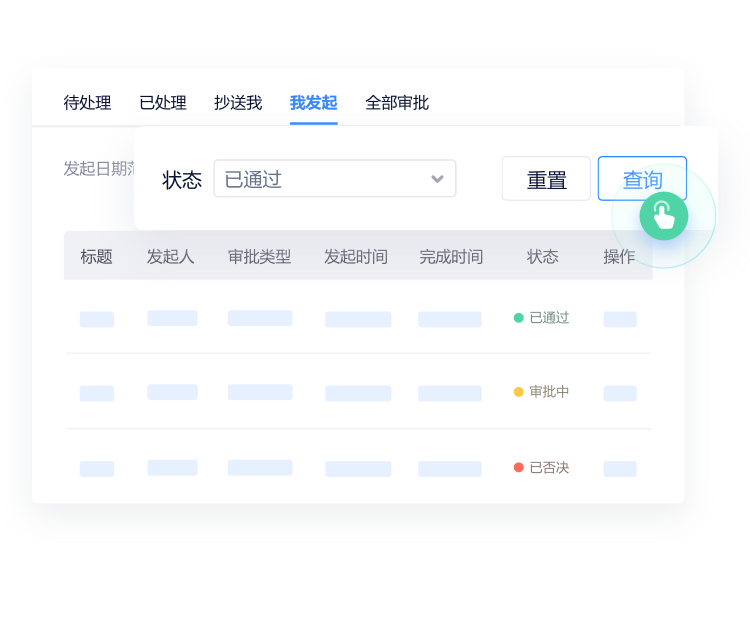Click the 完成时间 column header

[451, 257]
